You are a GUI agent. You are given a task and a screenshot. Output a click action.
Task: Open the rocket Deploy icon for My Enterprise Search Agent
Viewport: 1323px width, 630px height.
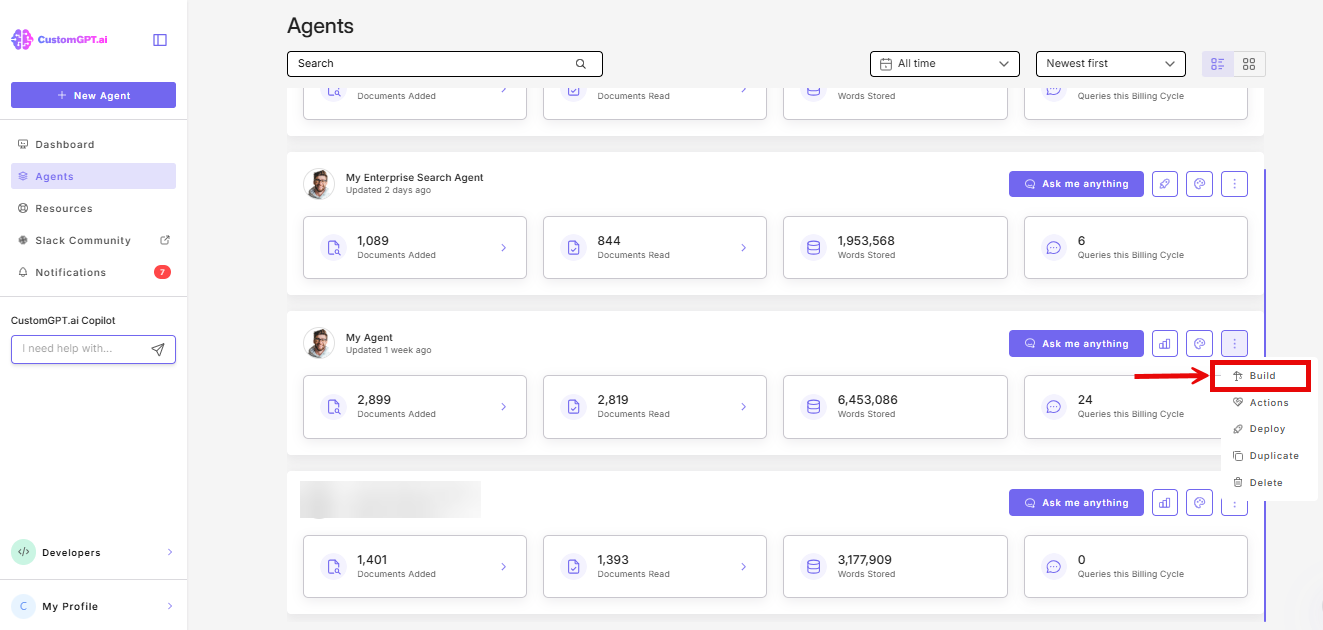(1164, 183)
